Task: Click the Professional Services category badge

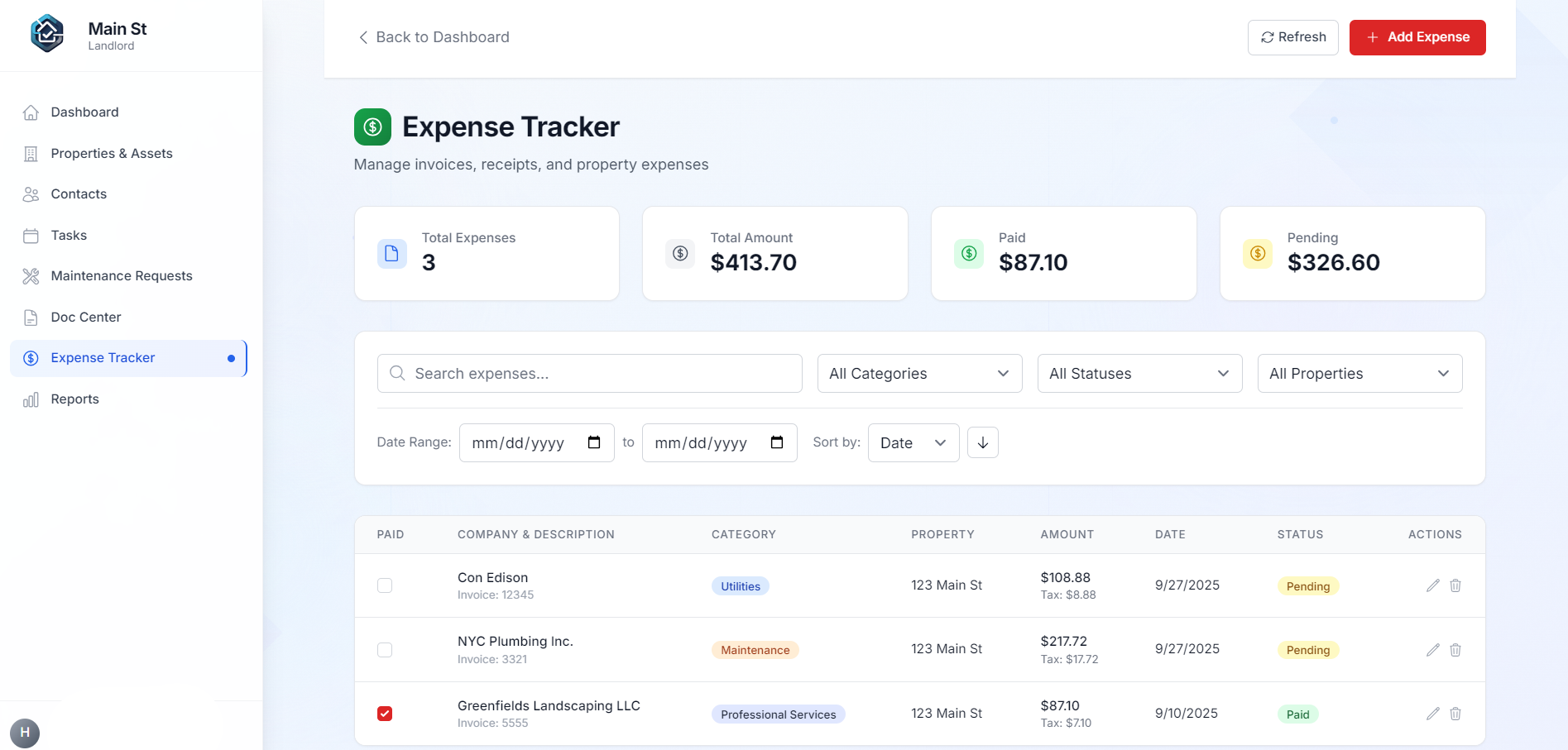Action: [x=779, y=714]
